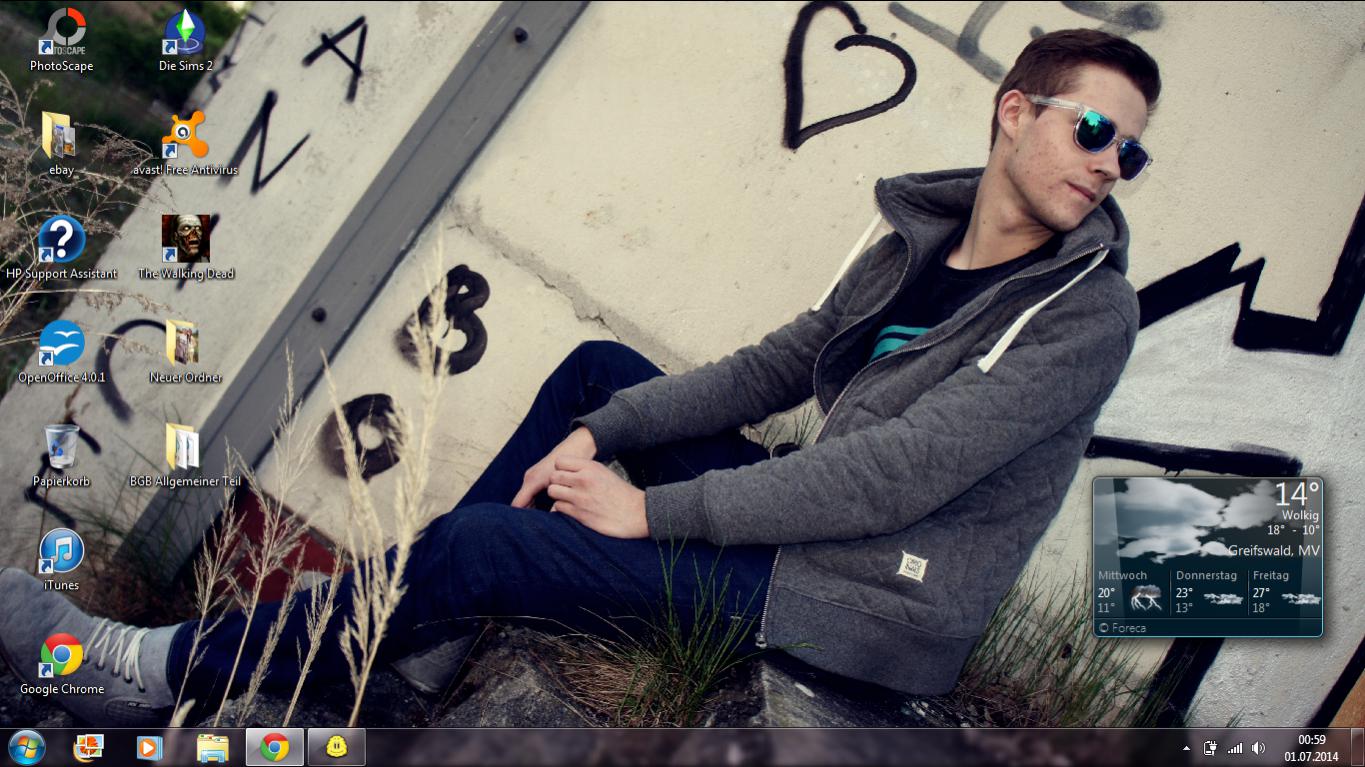
Task: Switch to the Chrome window in the taskbar
Action: coord(275,747)
